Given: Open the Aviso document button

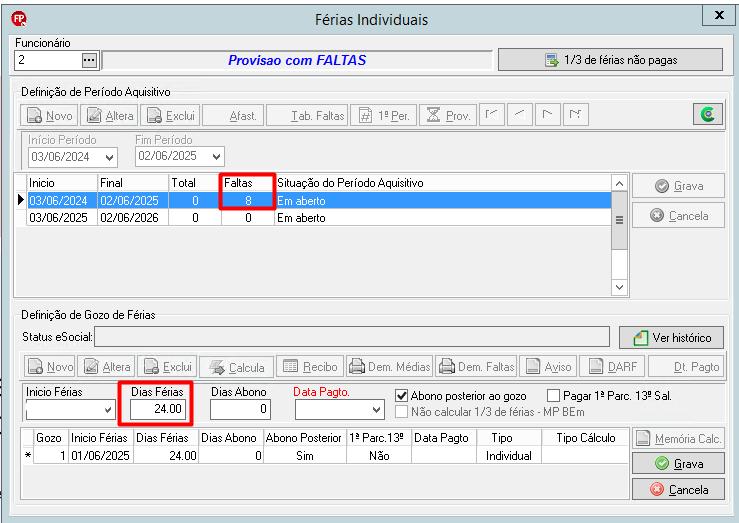Looking at the screenshot, I should (548, 367).
